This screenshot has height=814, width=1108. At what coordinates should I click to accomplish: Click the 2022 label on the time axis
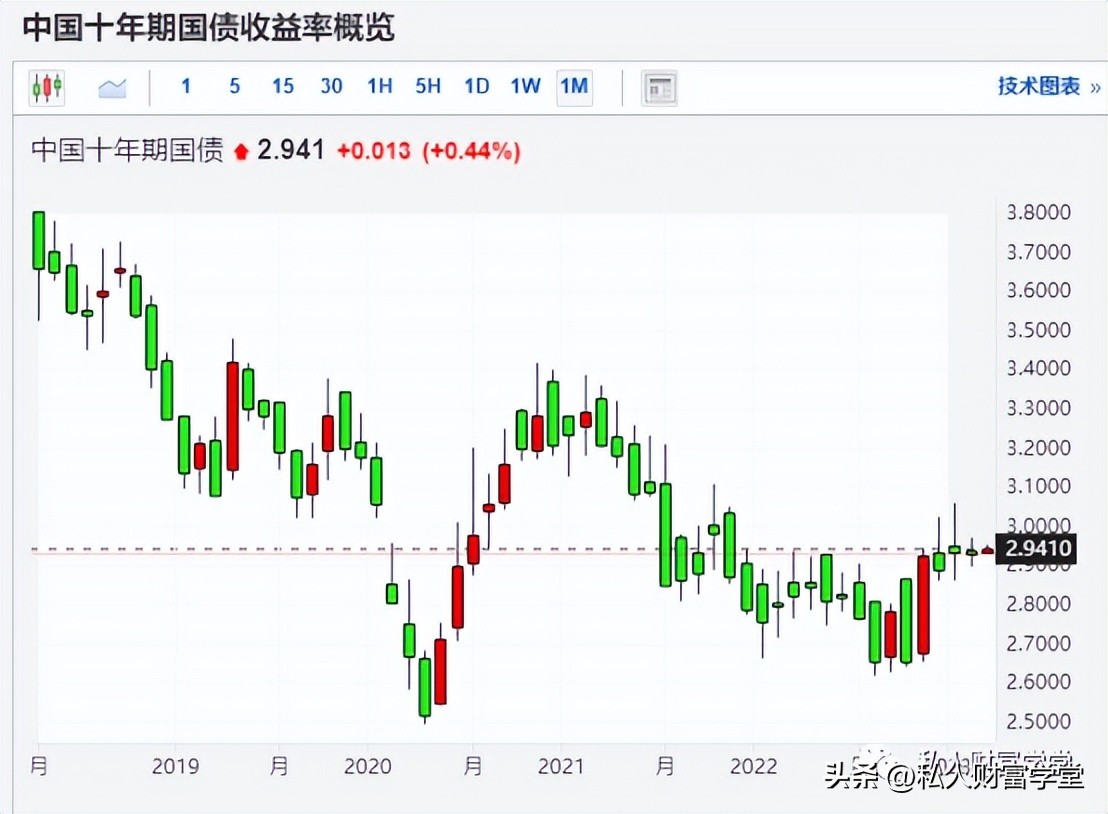(756, 767)
